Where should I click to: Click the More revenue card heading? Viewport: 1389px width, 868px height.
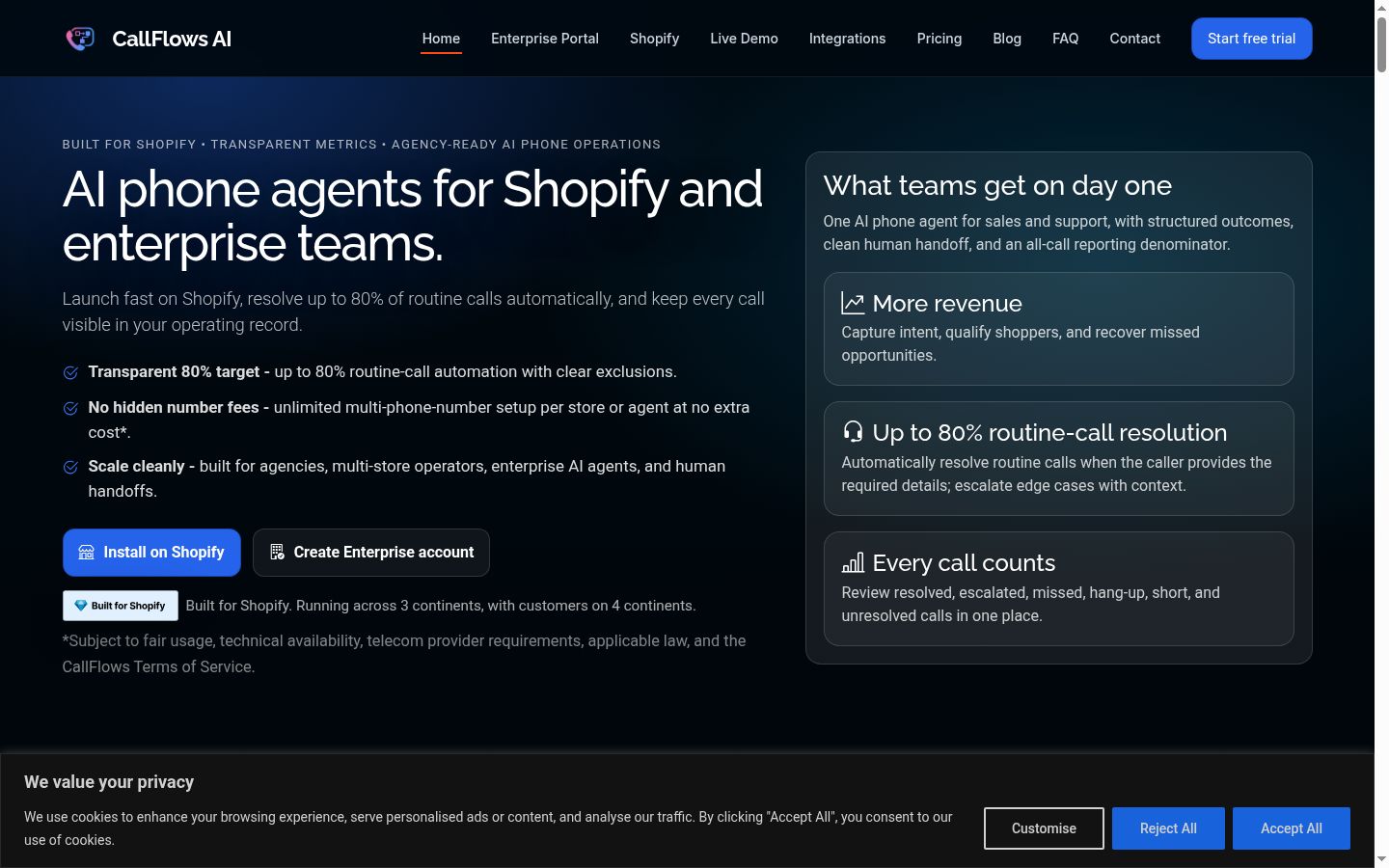click(947, 303)
